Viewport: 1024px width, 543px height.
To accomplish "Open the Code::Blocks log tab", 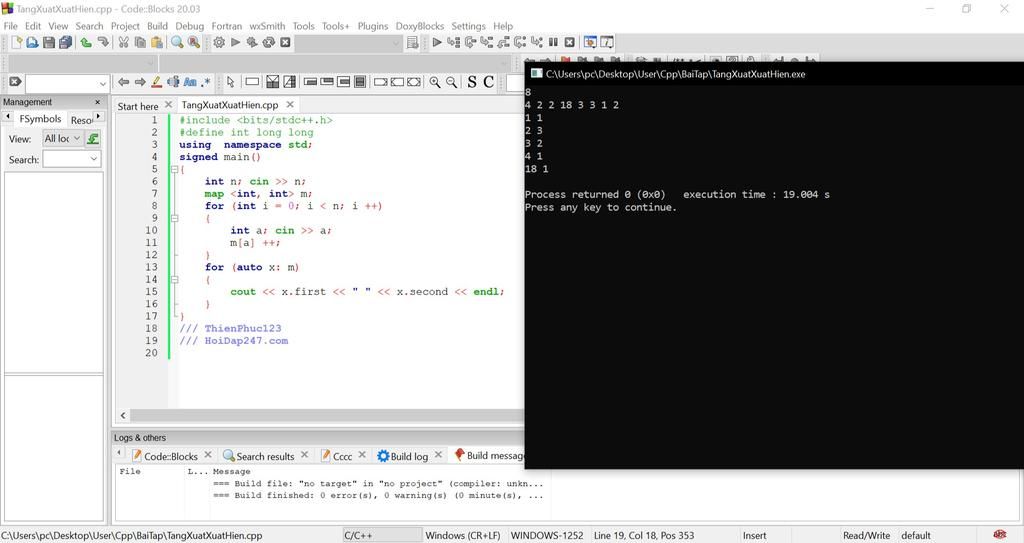I will pos(170,456).
